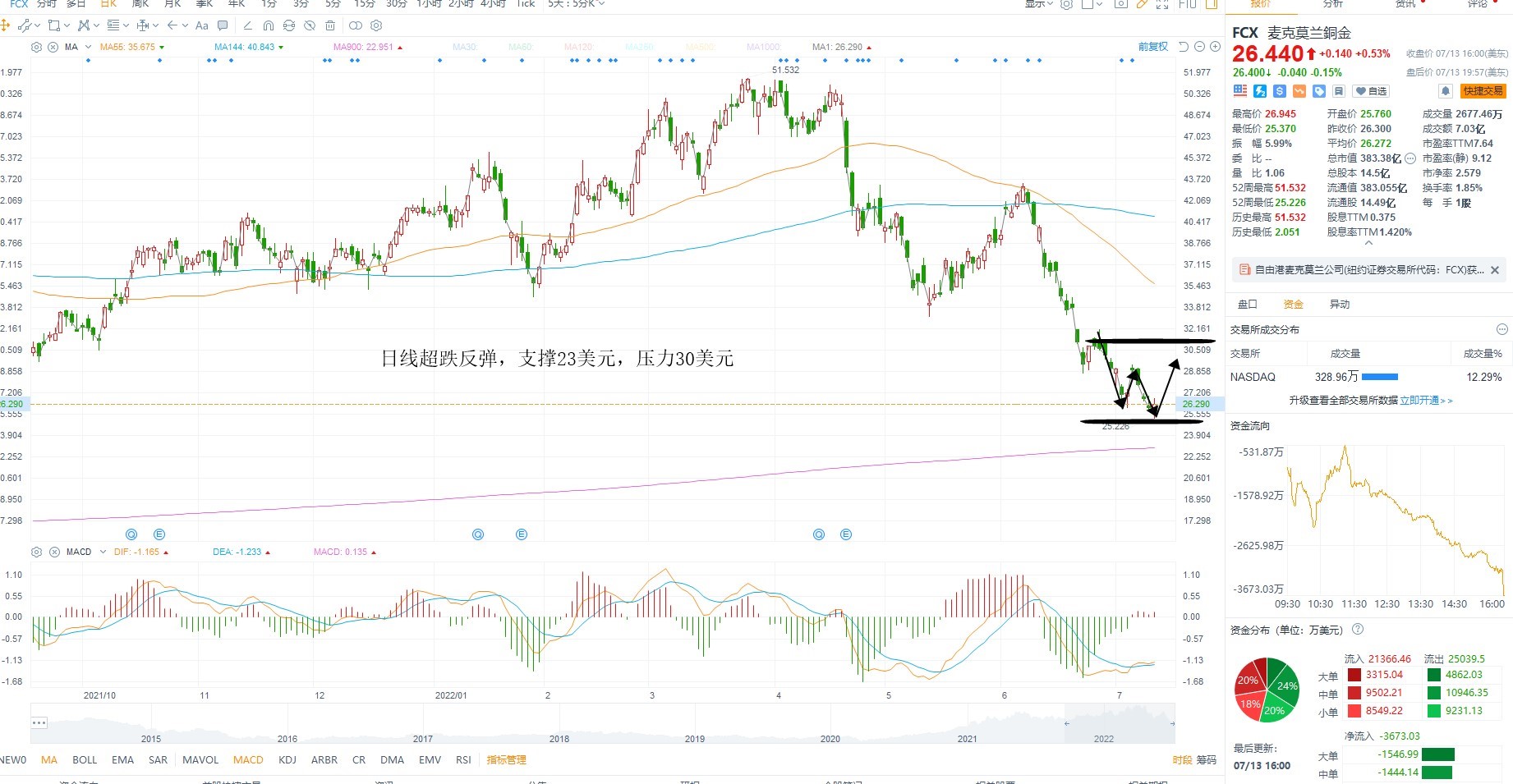Add FCX to 自选 watchlist
The height and width of the screenshot is (784, 1513).
click(1372, 91)
